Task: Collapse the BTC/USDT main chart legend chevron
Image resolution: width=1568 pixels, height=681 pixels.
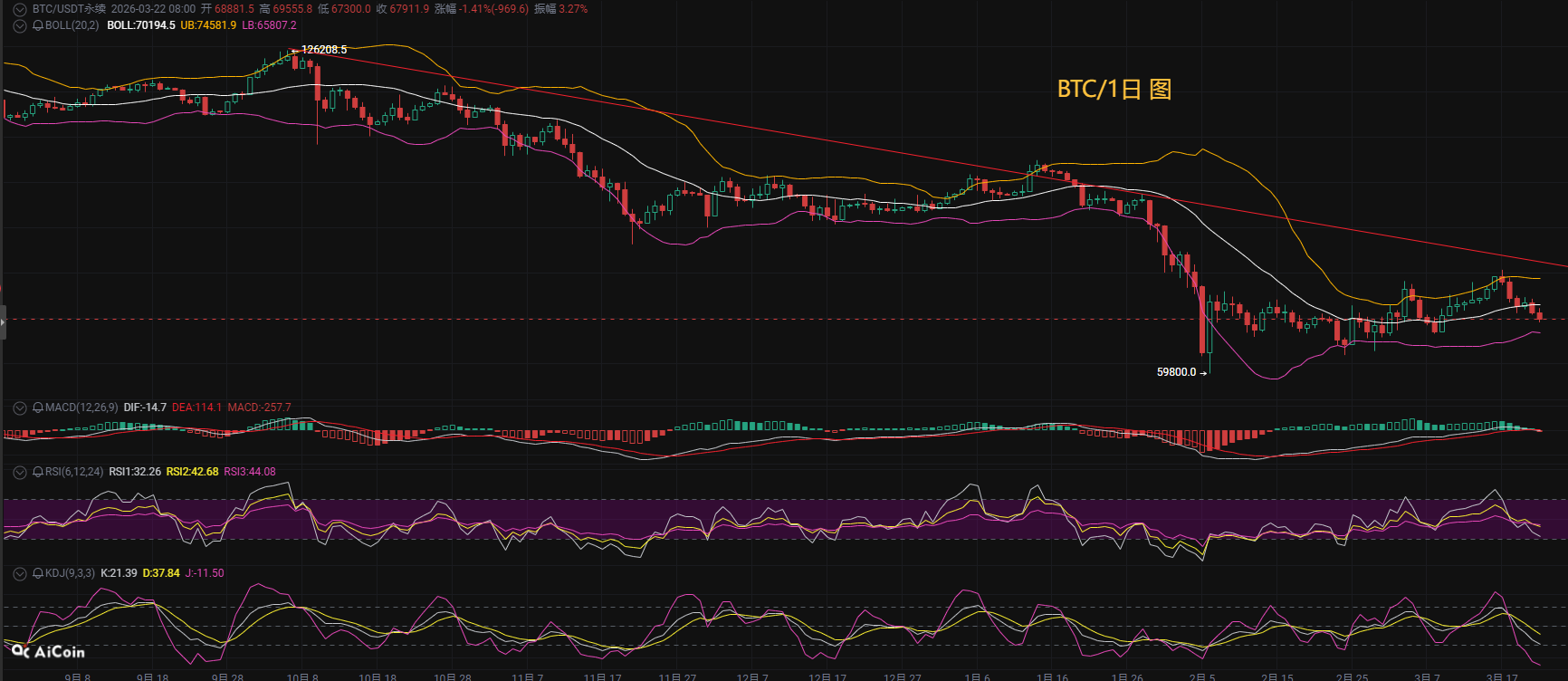Action: 20,9
